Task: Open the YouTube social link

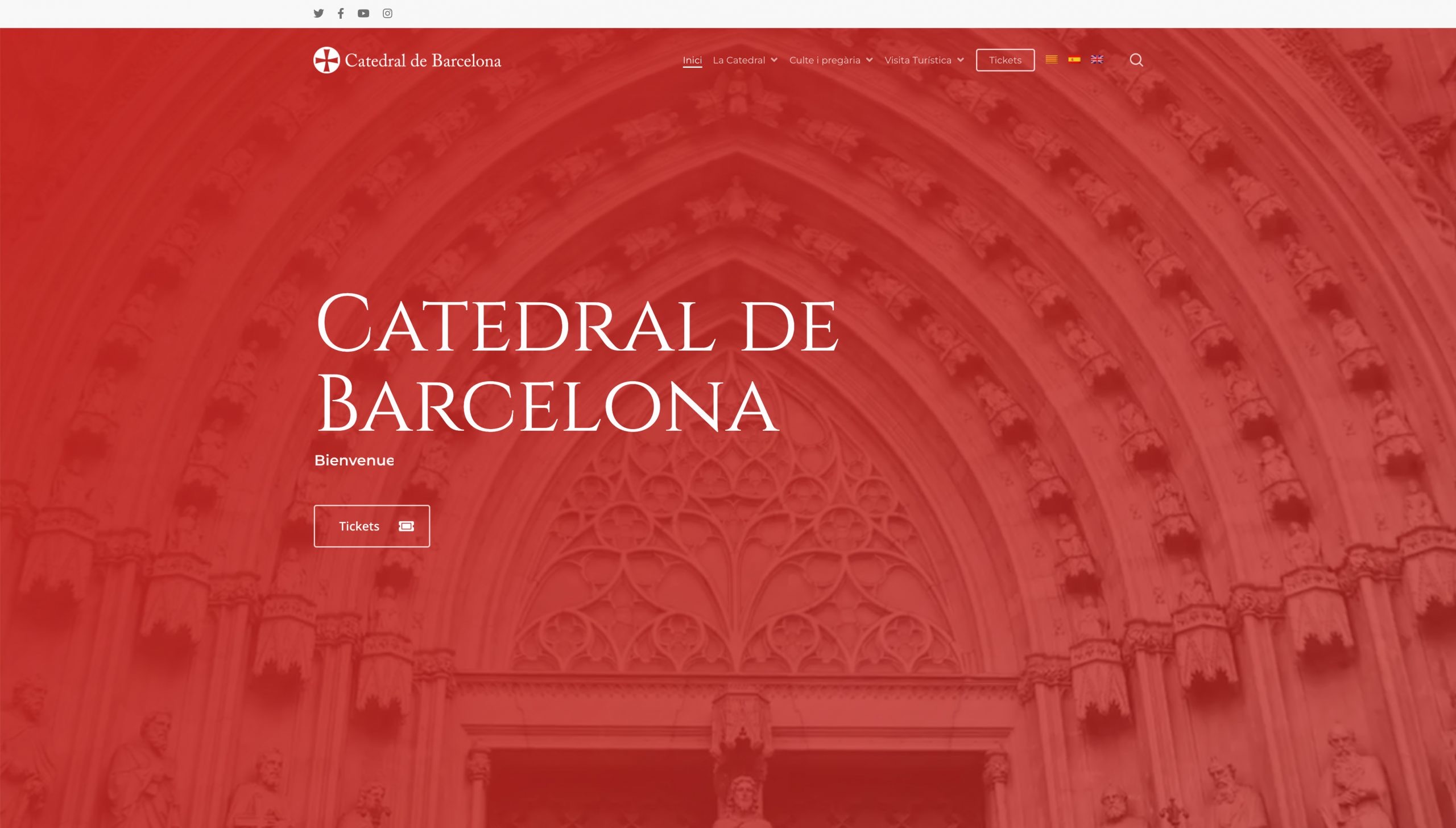Action: (363, 13)
